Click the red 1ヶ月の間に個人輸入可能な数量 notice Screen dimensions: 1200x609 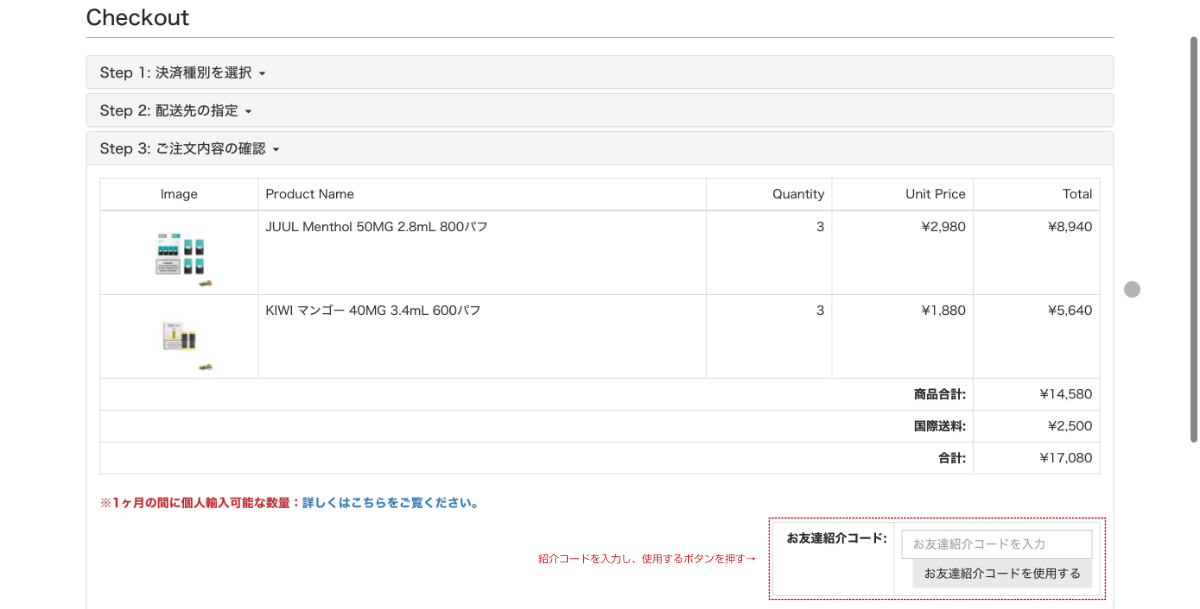click(x=200, y=503)
